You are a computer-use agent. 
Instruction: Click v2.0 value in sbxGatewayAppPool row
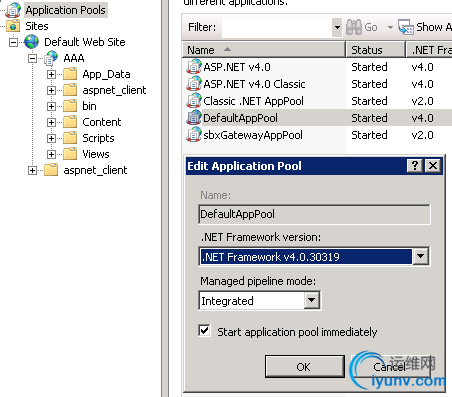[422, 135]
